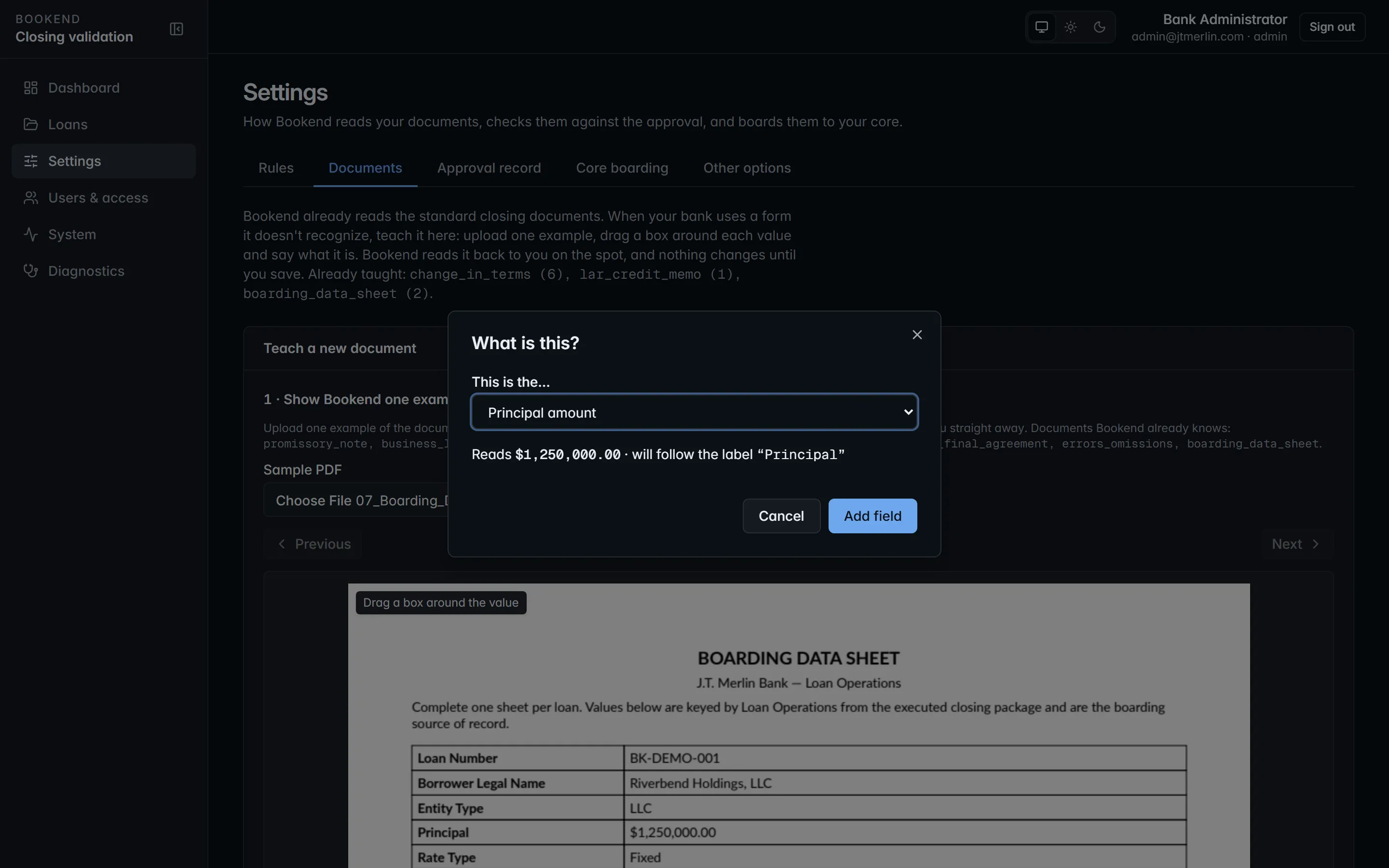Screen dimensions: 1389x868
Task: Click the Diagnostics stethoscope icon
Action: point(30,271)
